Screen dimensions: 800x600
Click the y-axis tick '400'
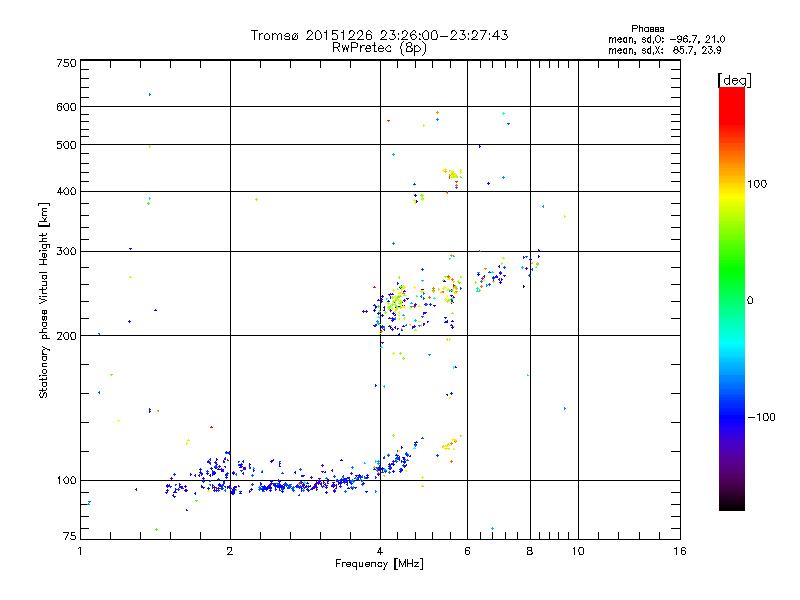click(66, 192)
